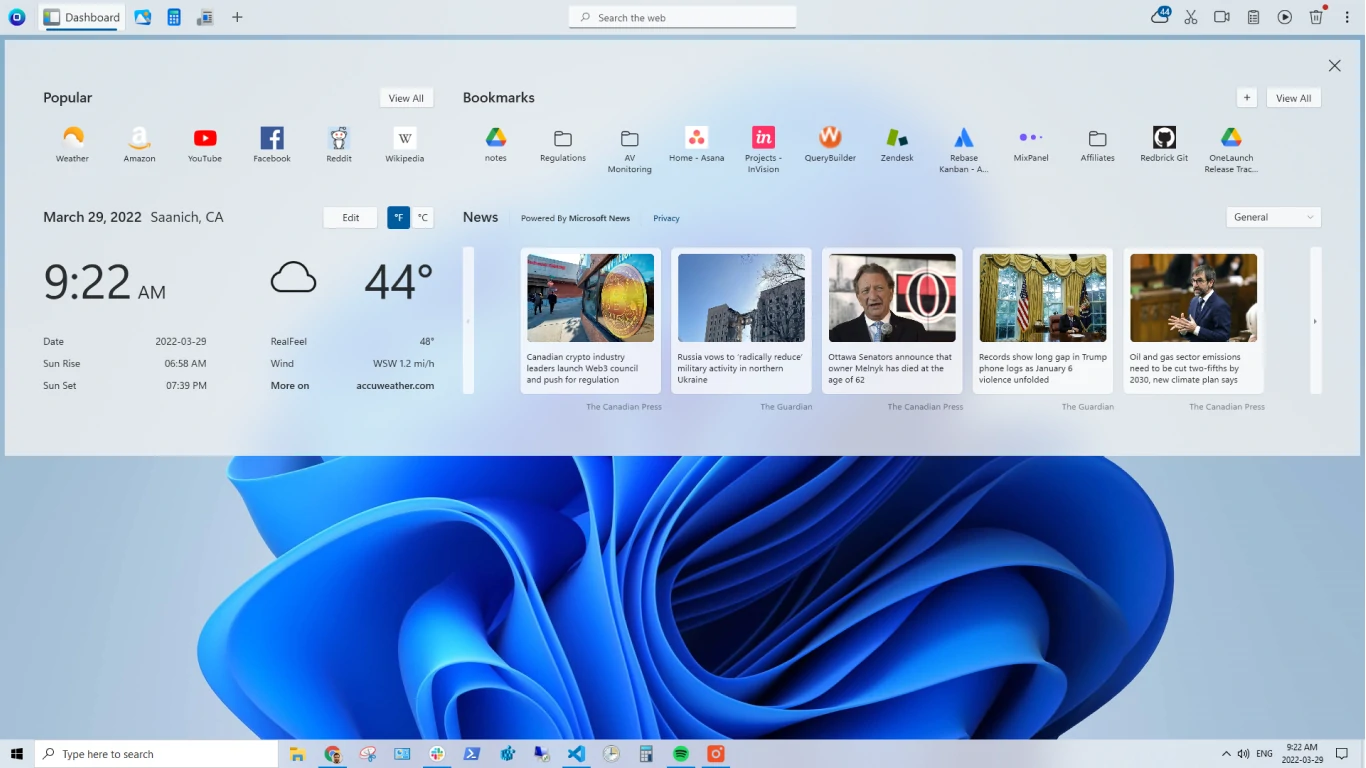
Task: Open a new tab with plus button
Action: (237, 17)
